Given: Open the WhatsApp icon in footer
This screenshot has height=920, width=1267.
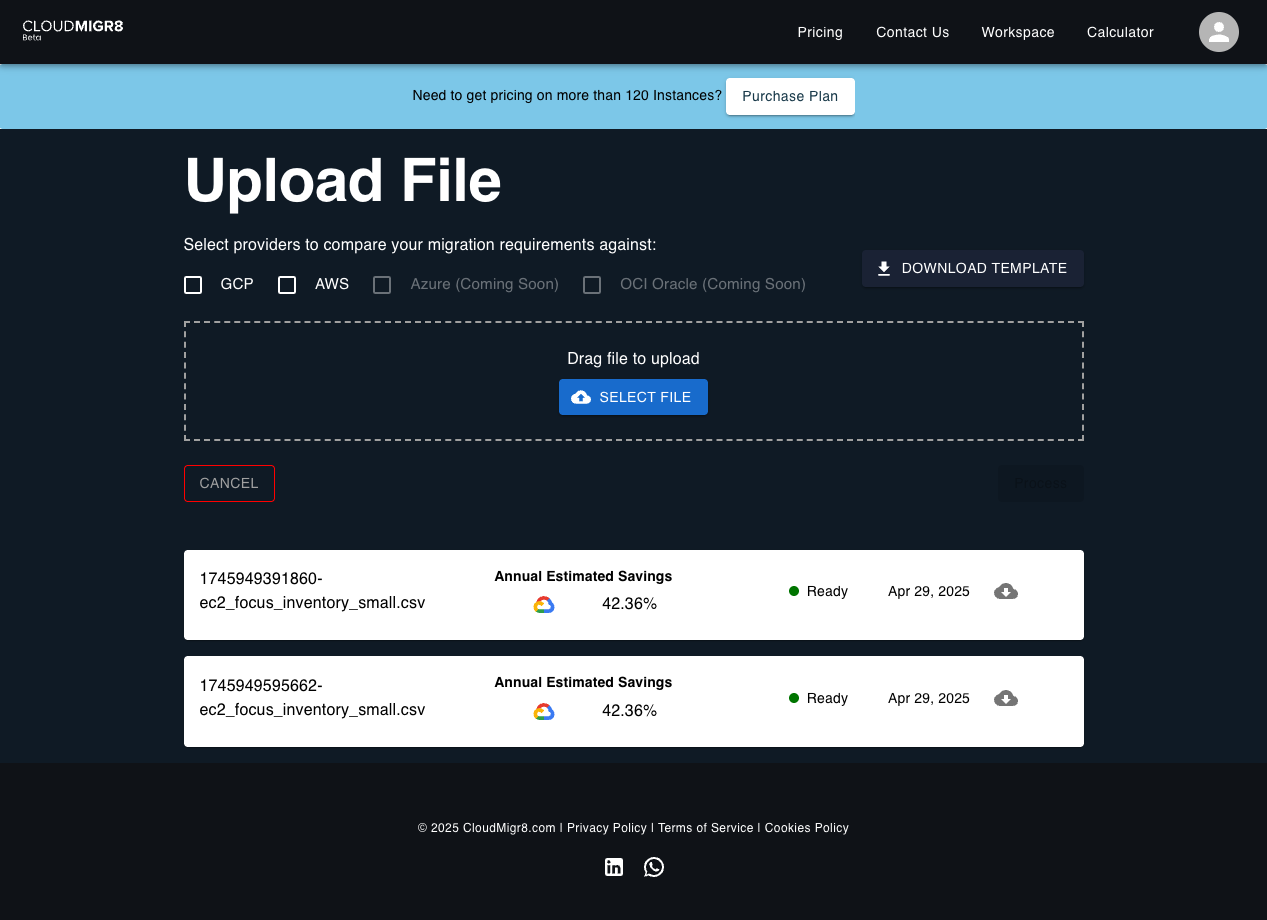Looking at the screenshot, I should point(654,867).
